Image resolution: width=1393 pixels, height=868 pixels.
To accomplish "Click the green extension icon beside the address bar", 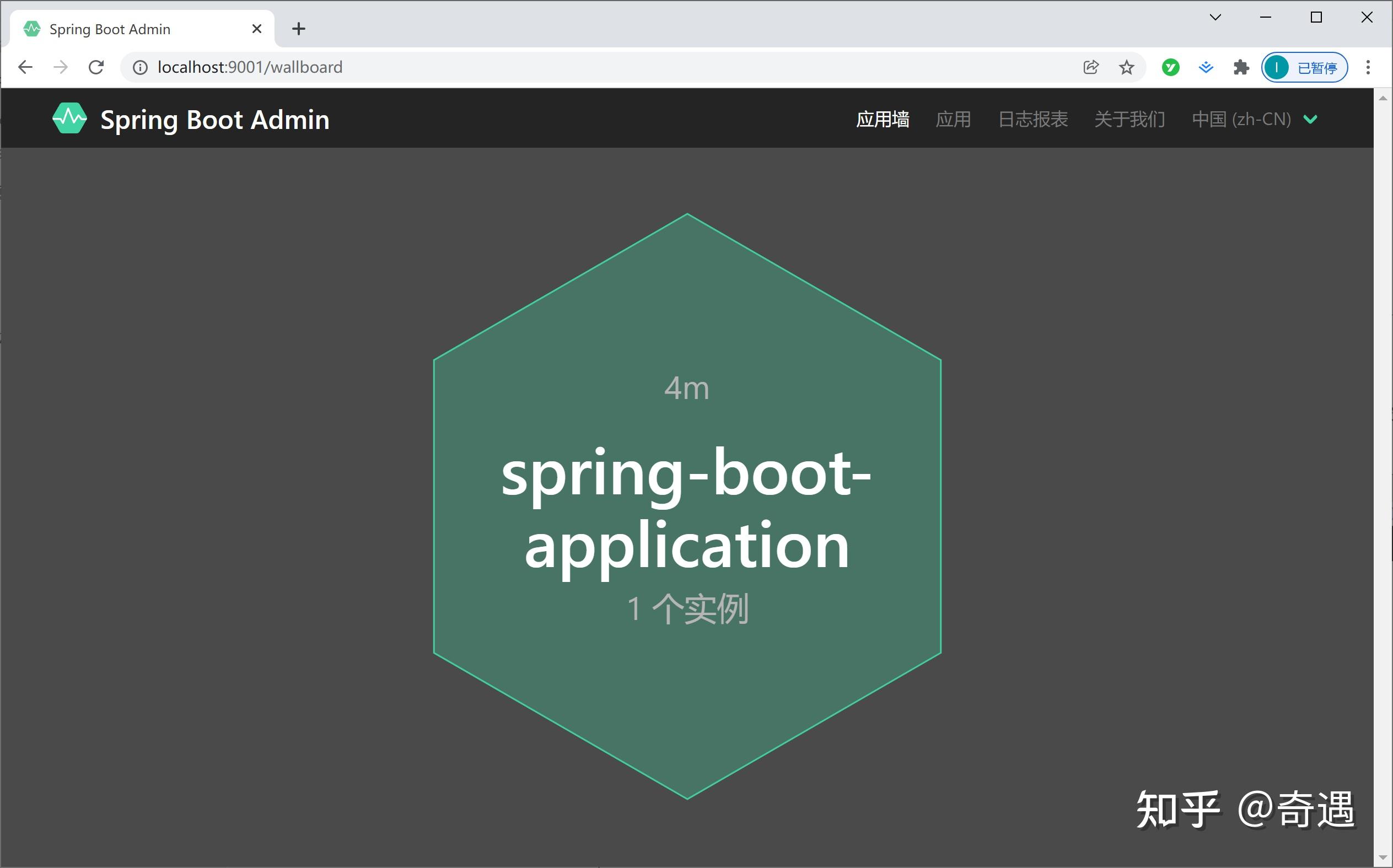I will click(1170, 67).
